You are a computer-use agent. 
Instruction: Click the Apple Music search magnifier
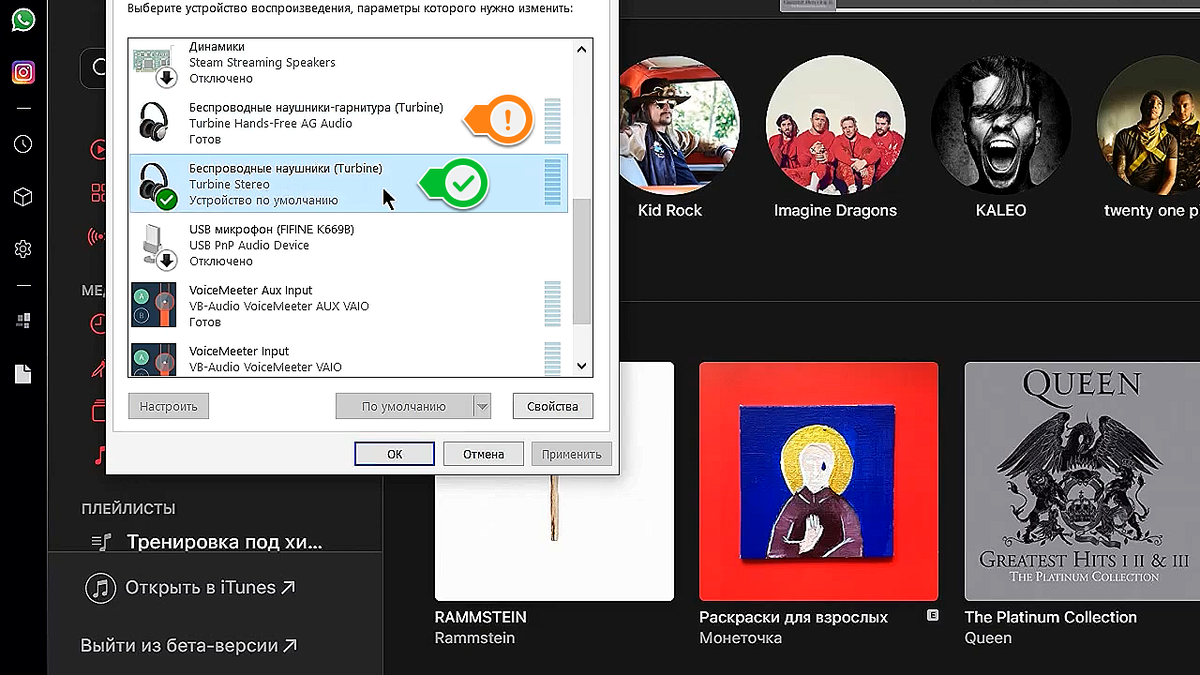98,67
